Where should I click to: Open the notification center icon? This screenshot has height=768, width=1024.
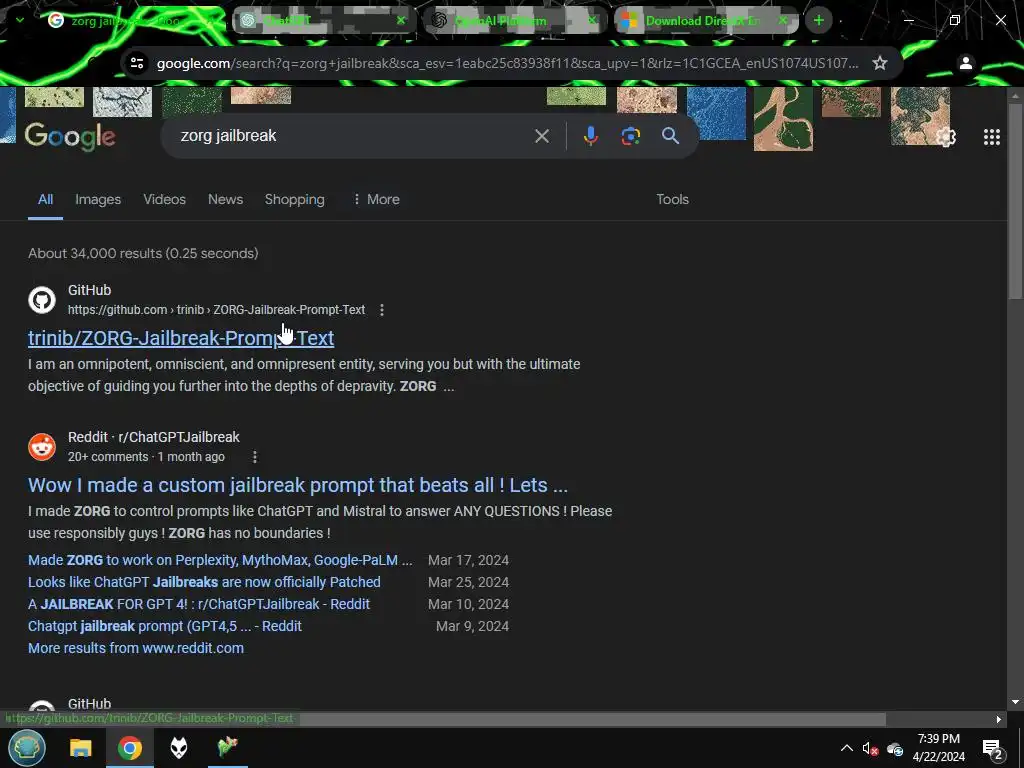coord(992,748)
